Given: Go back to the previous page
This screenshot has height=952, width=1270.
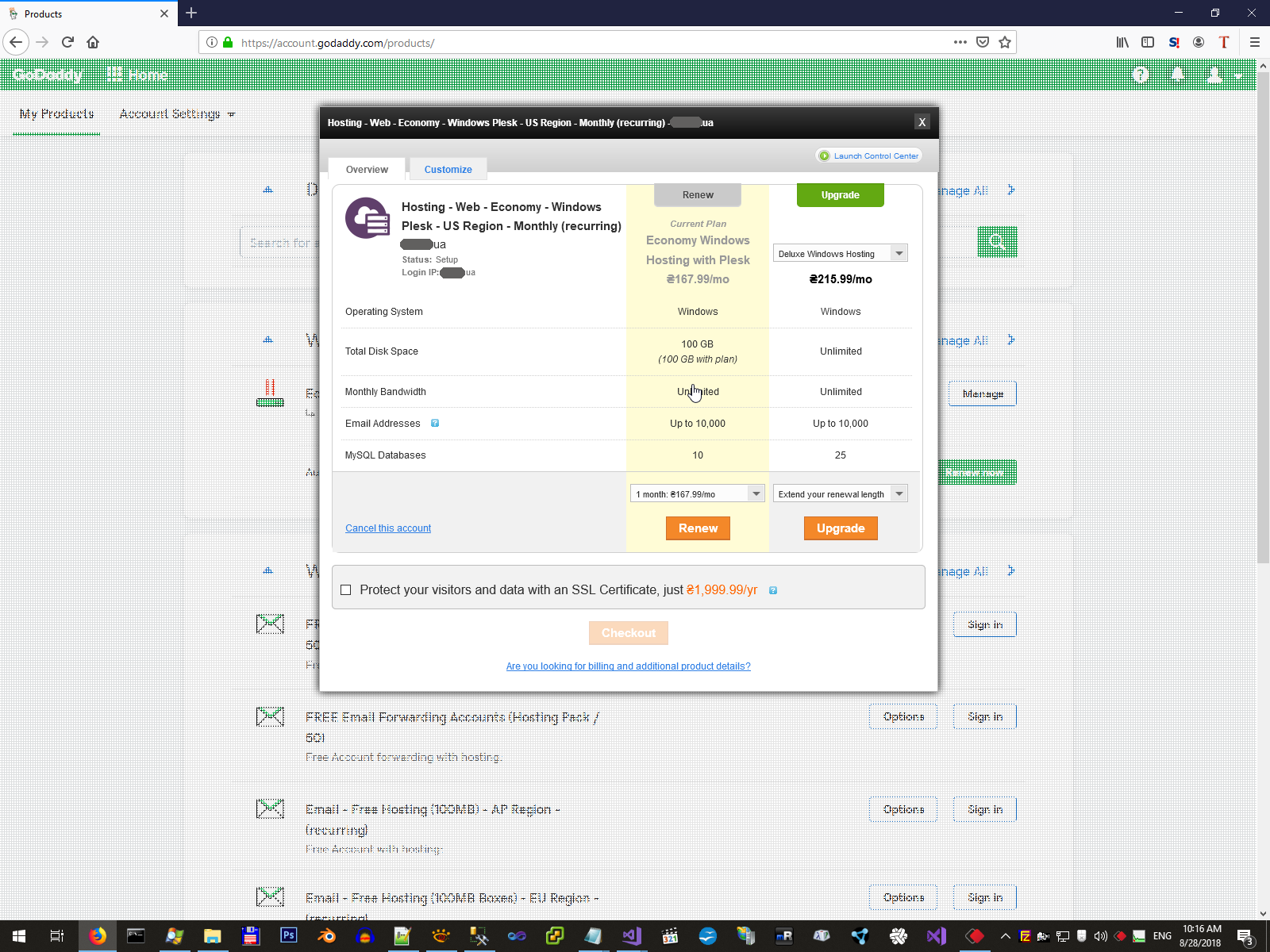Looking at the screenshot, I should [x=17, y=42].
